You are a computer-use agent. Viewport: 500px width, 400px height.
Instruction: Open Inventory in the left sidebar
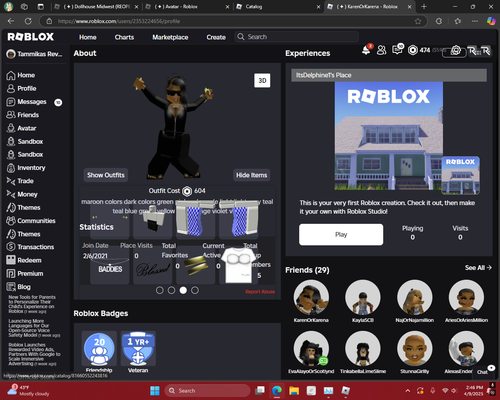coord(26,168)
